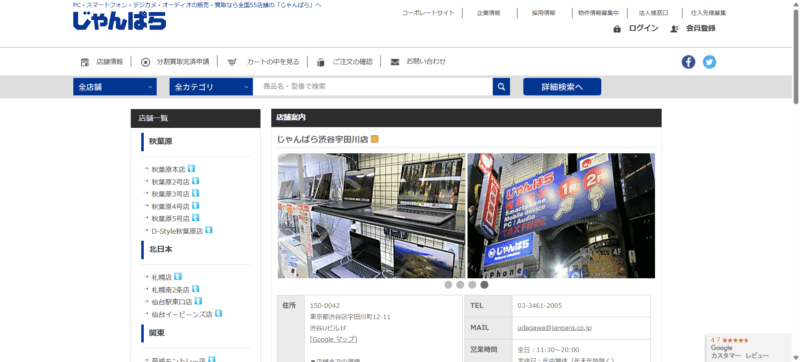Click the page vertical scrollbar
The width and height of the screenshot is (800, 362).
(796, 181)
